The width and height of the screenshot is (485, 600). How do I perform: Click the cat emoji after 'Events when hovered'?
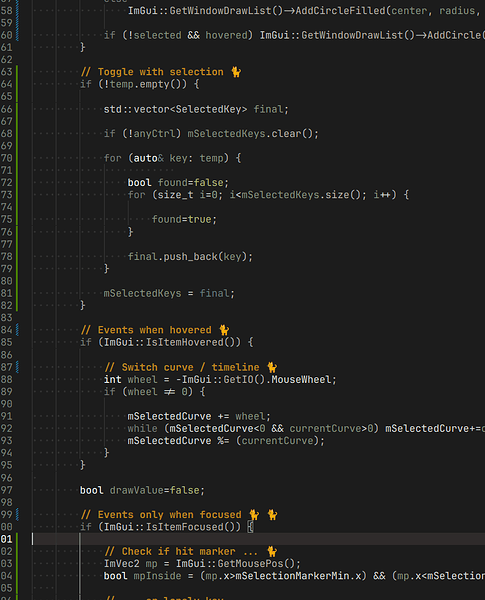(224, 330)
